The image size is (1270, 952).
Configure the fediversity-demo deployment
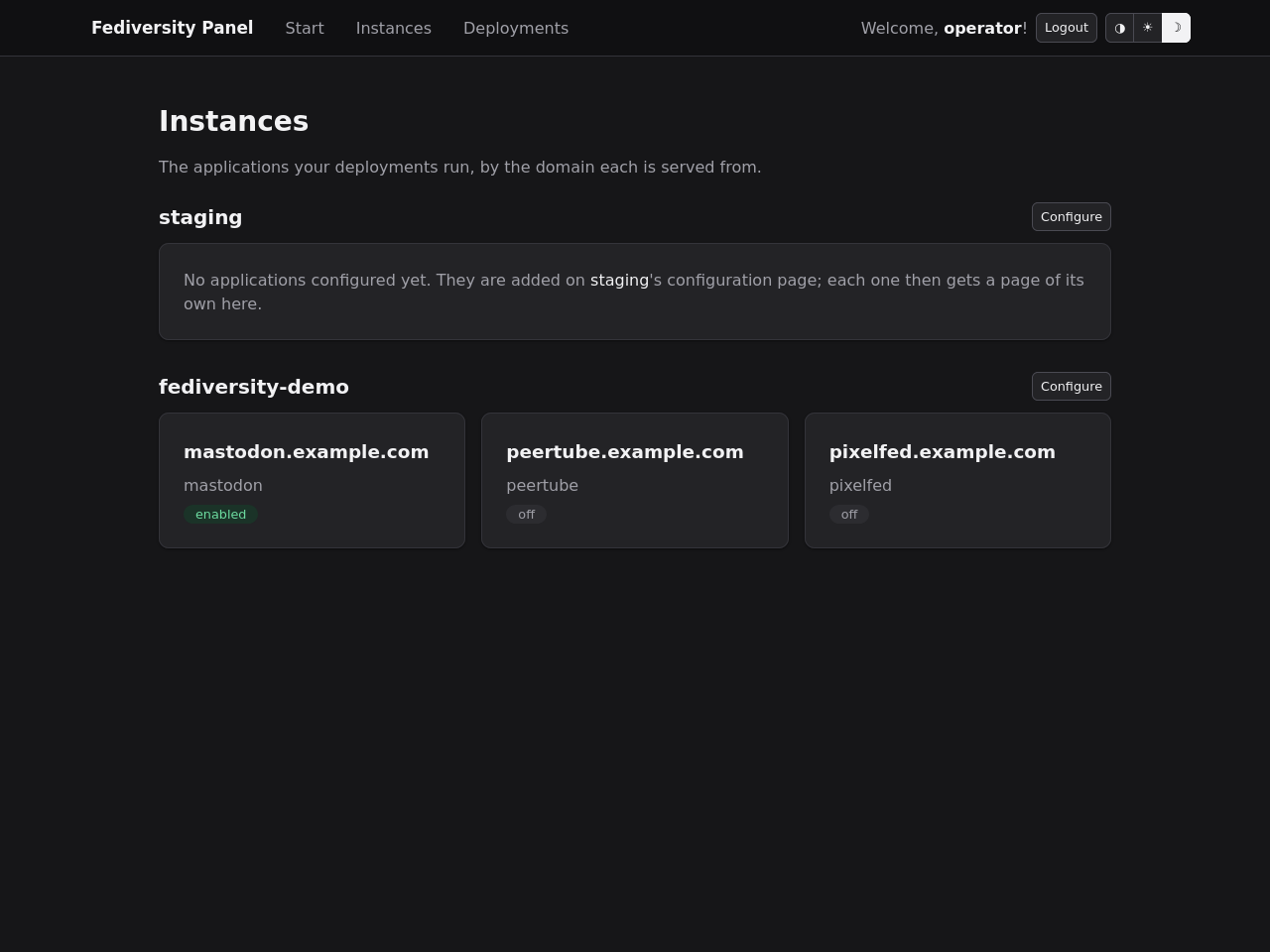(x=1072, y=386)
